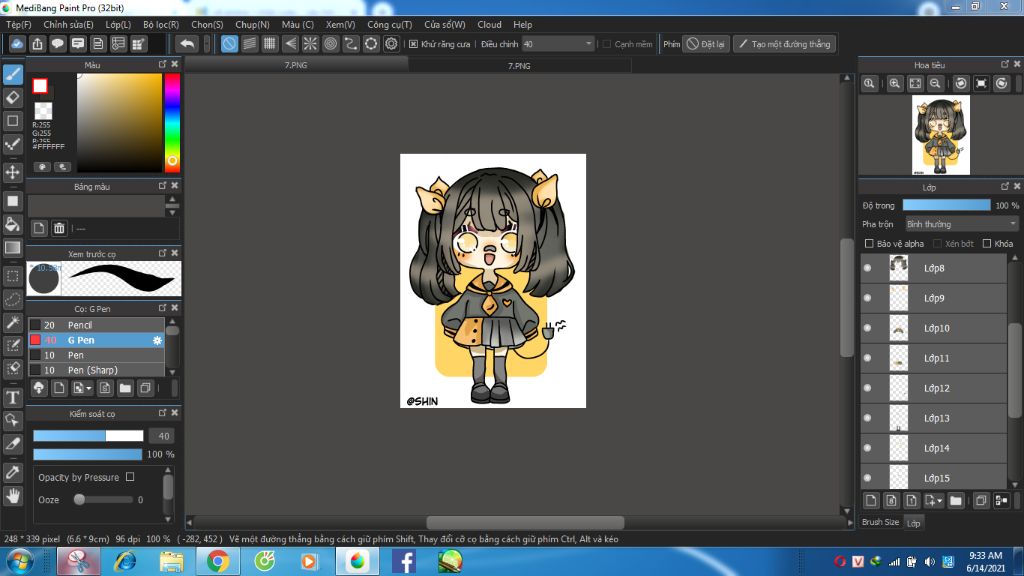Add layer folder in layer panel

pyautogui.click(x=956, y=501)
